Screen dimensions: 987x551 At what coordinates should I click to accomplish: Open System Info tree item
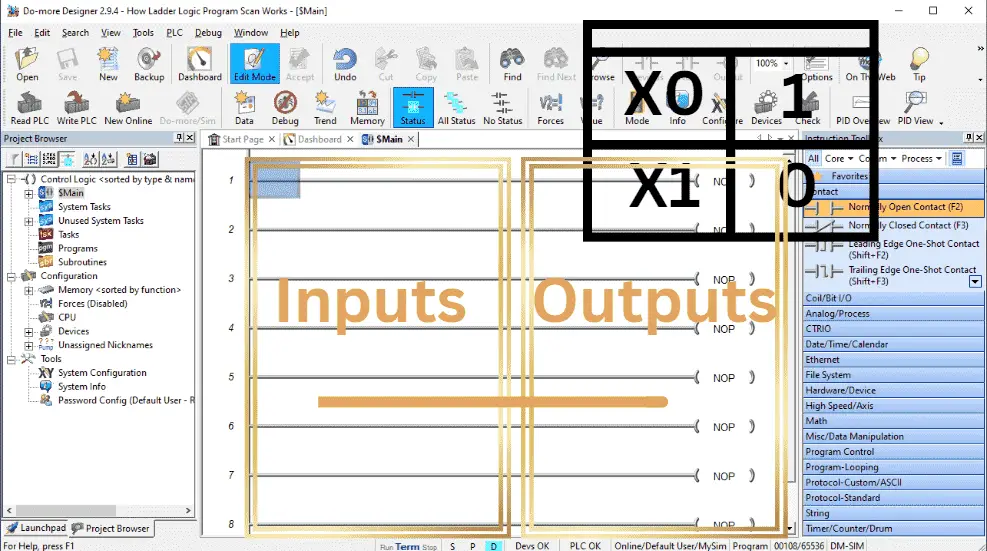point(82,387)
